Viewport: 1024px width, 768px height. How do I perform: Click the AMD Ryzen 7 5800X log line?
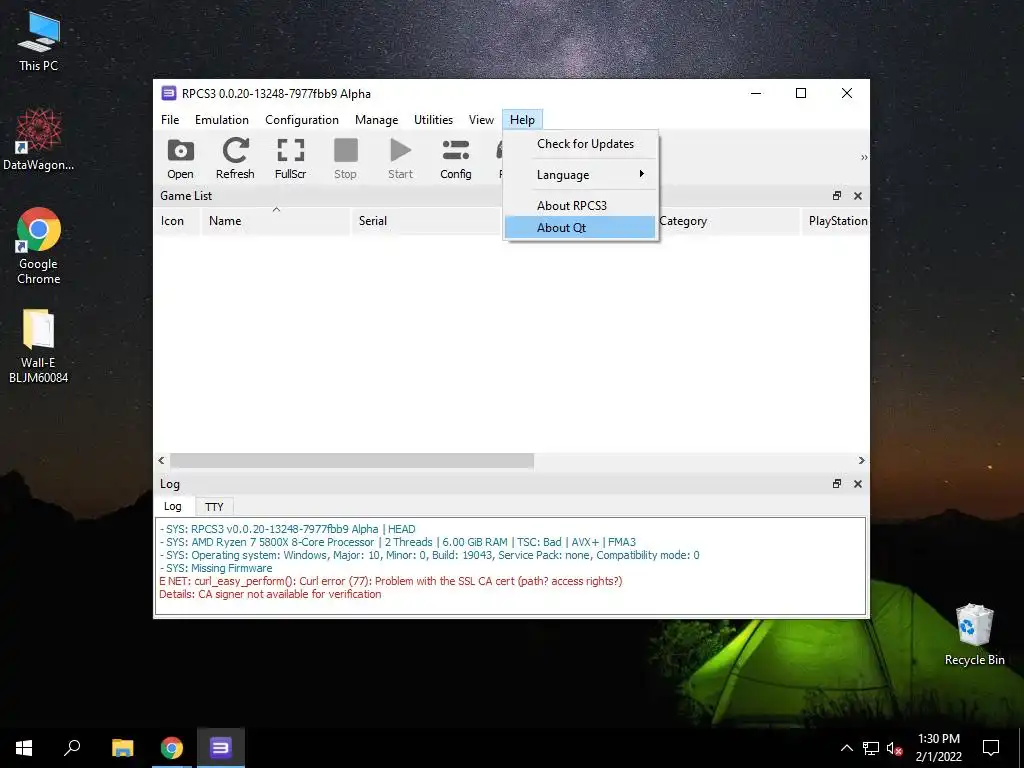click(x=398, y=542)
